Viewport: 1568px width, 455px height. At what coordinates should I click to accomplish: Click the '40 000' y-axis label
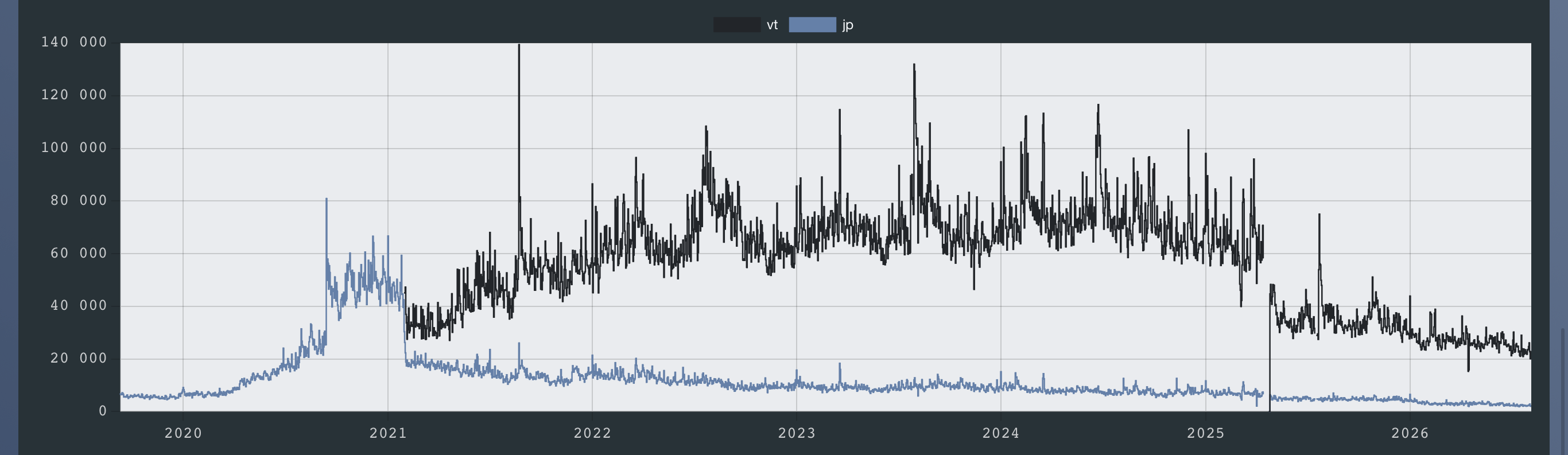click(79, 305)
